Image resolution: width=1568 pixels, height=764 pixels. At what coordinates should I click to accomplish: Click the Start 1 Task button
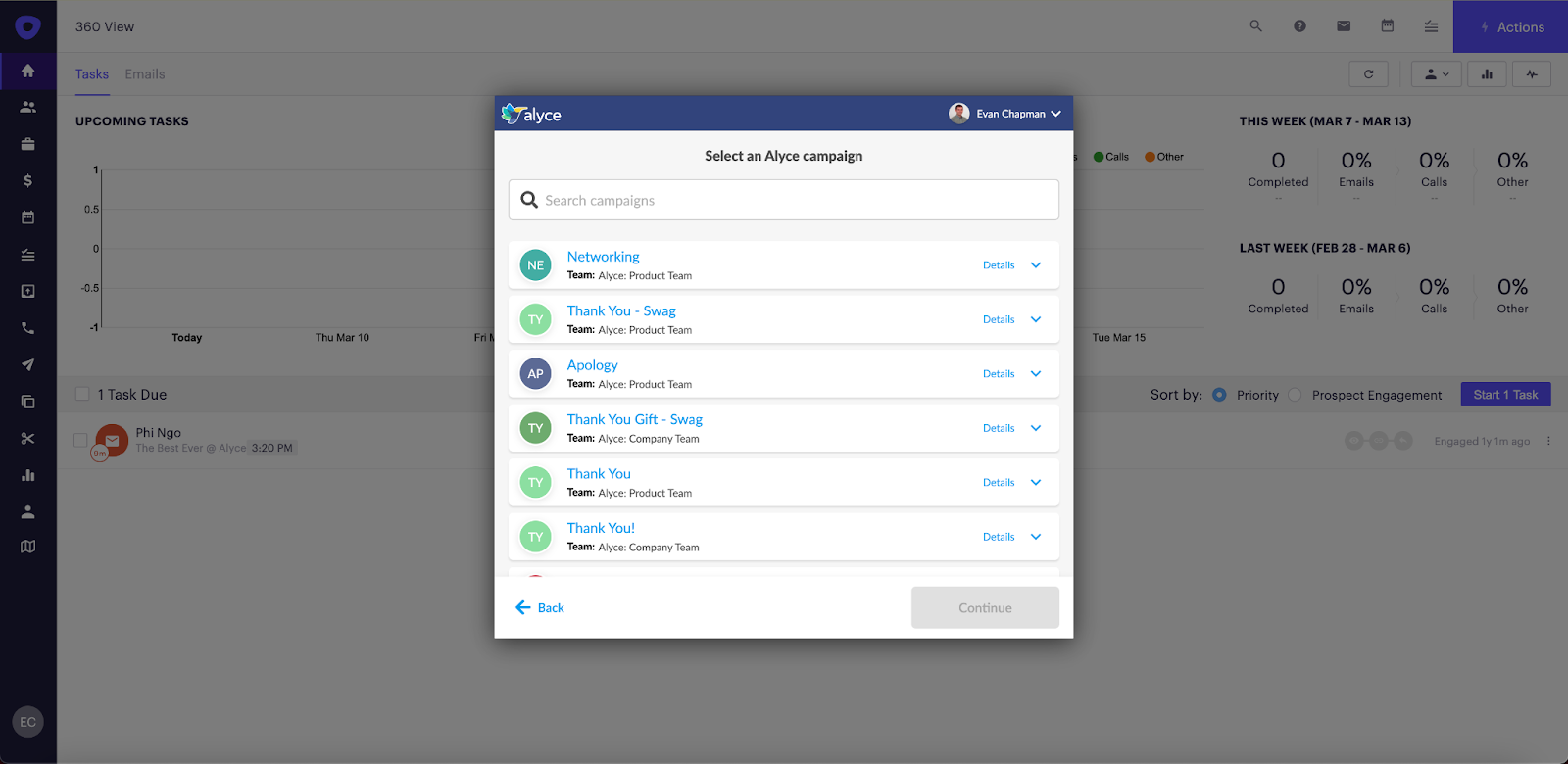click(1505, 395)
